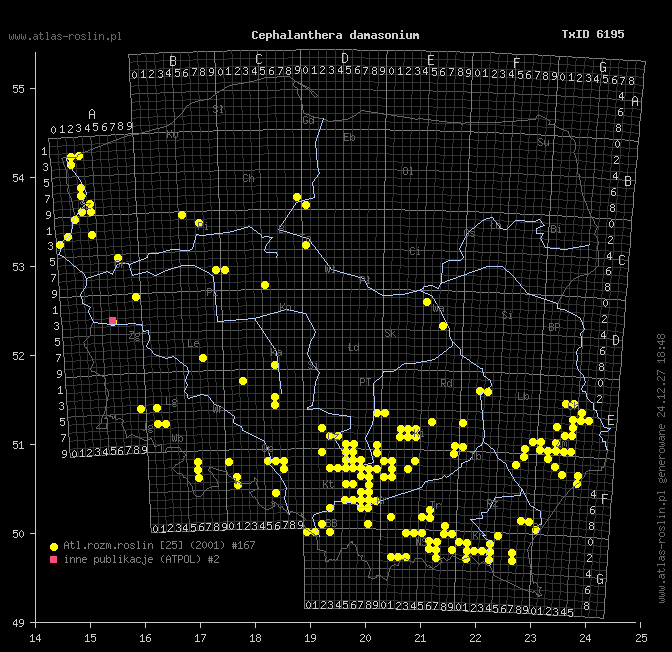672x652 pixels.
Task: Click longitude axis label '17'
Action: click(200, 638)
